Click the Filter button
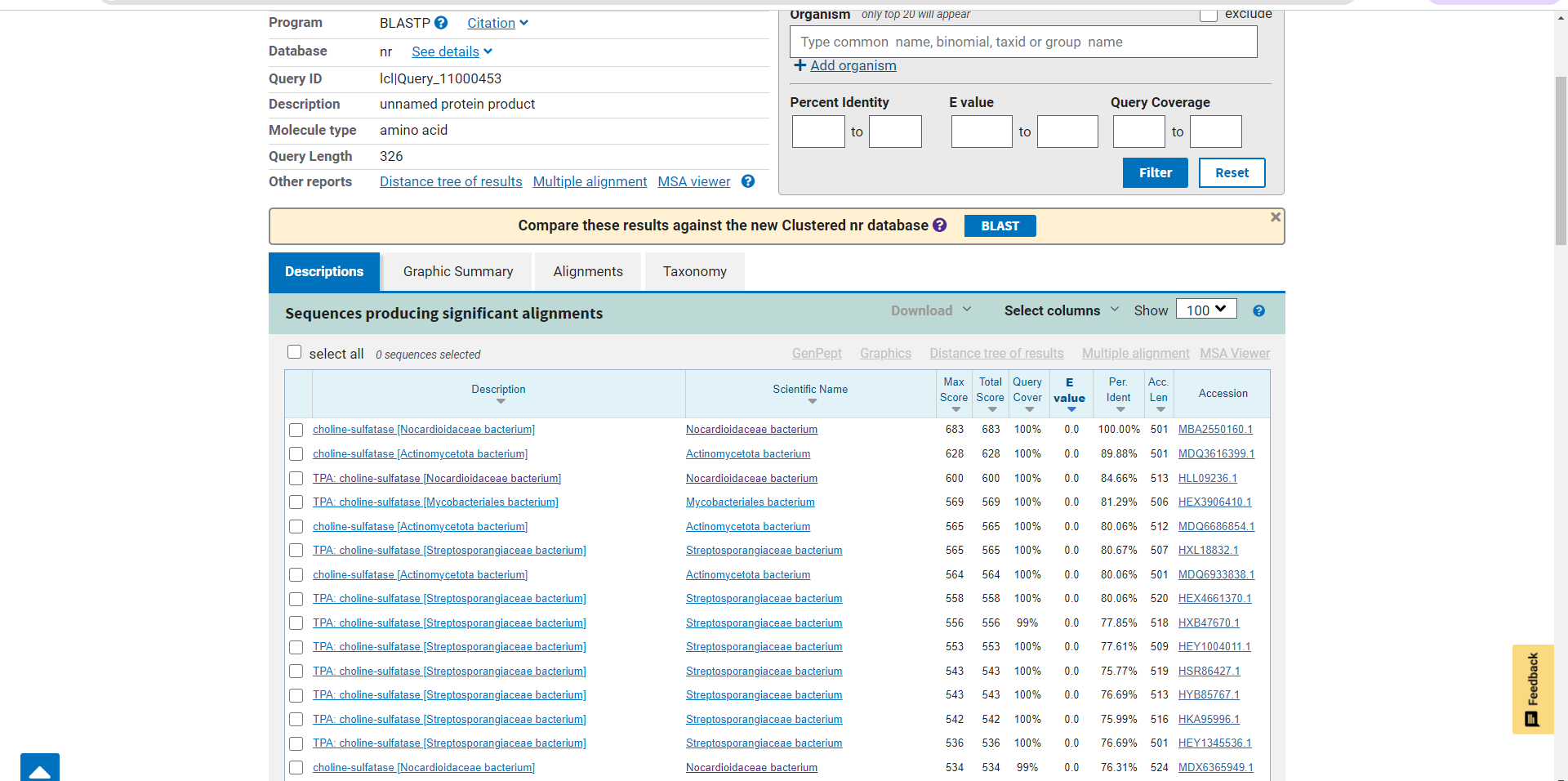Viewport: 1568px width, 781px height. 1156,172
